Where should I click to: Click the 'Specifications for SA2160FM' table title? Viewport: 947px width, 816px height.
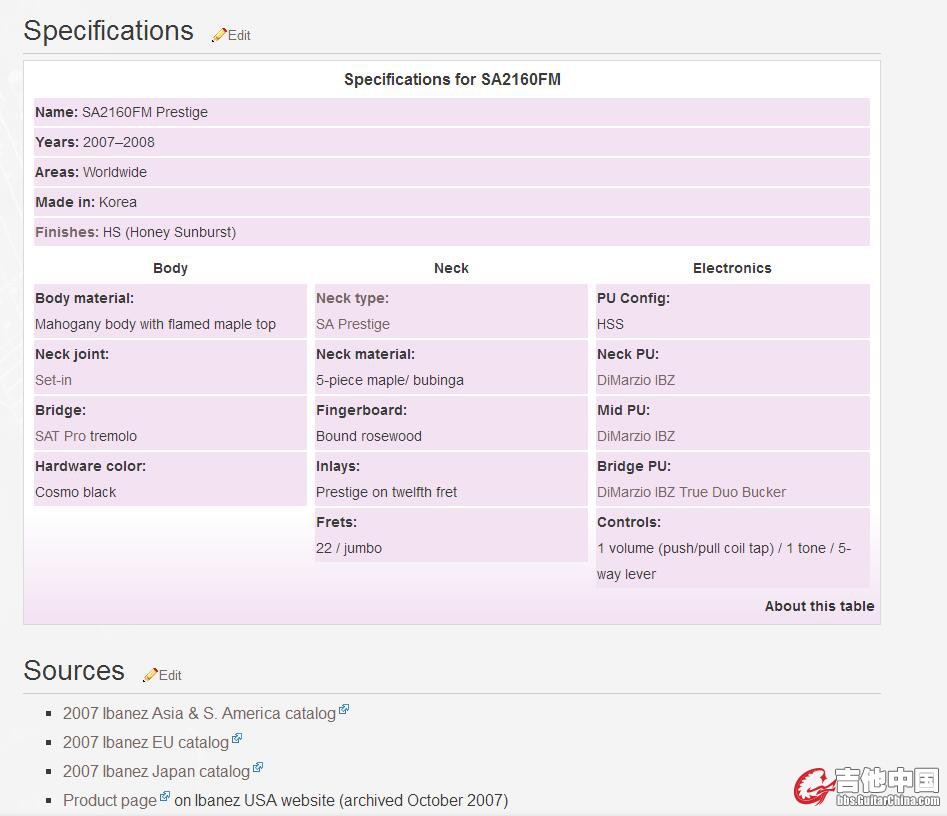tap(452, 79)
